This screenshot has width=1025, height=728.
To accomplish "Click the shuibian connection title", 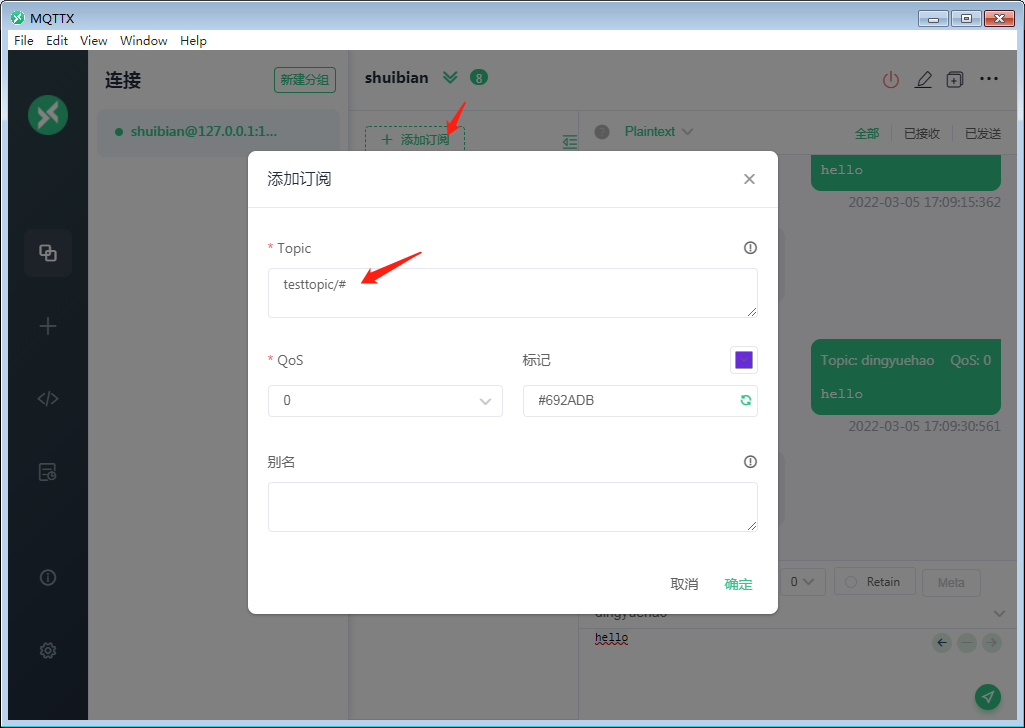I will 396,78.
